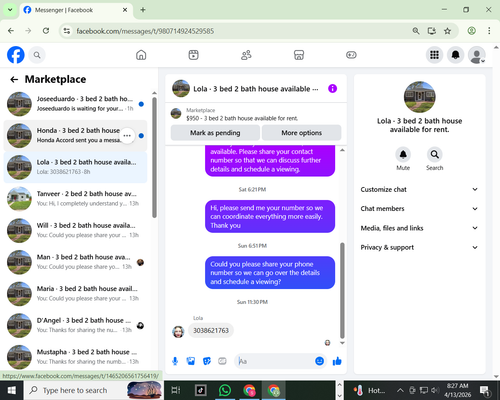The width and height of the screenshot is (500, 400).
Task: Show hidden system tray icons chevron
Action: pos(400,390)
